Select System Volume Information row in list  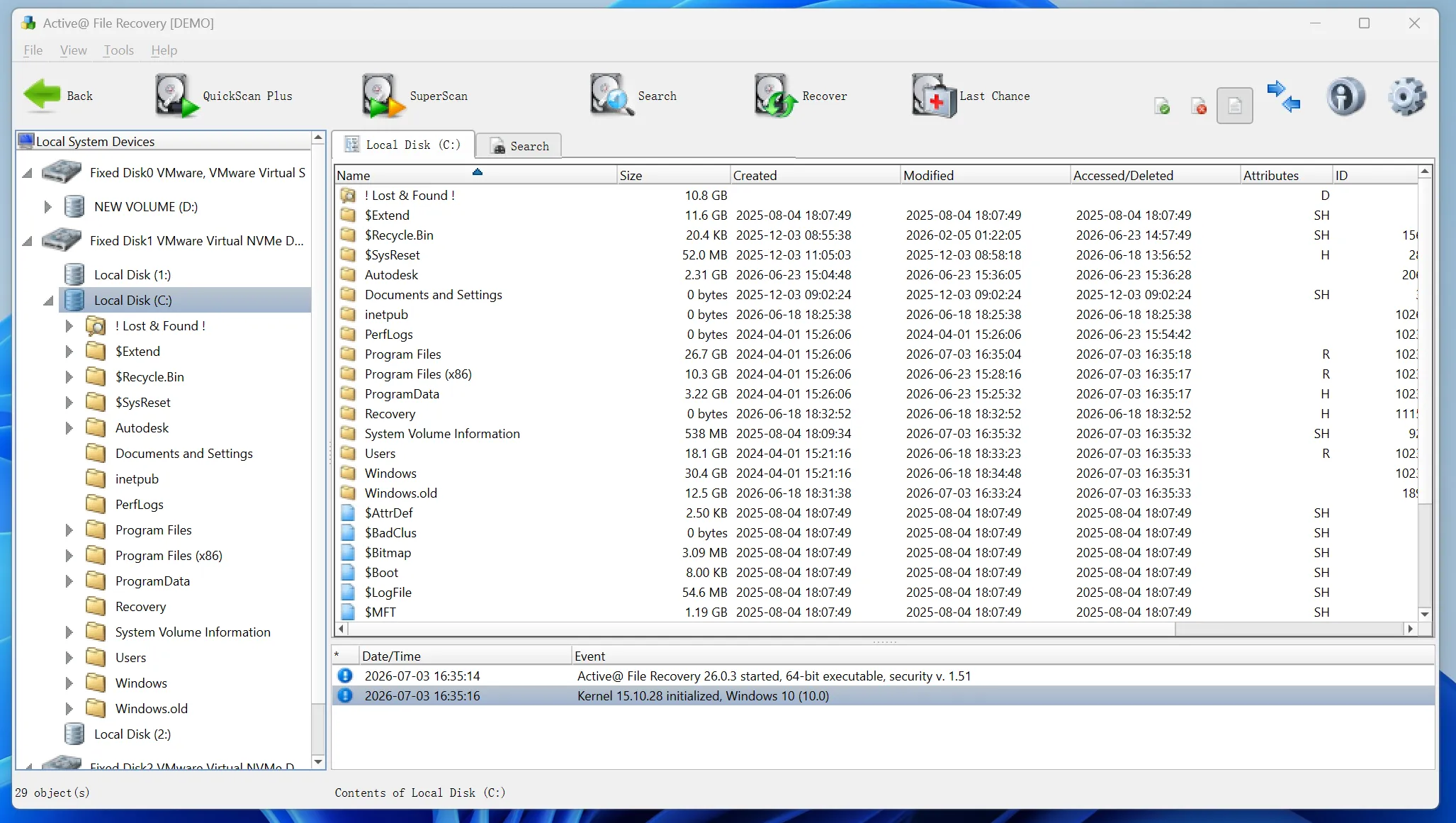[x=876, y=433]
